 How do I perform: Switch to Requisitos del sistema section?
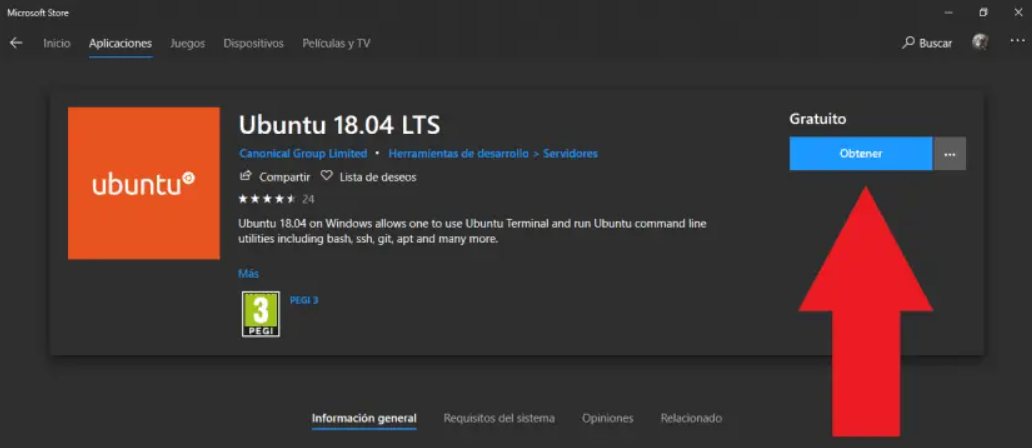click(x=499, y=418)
